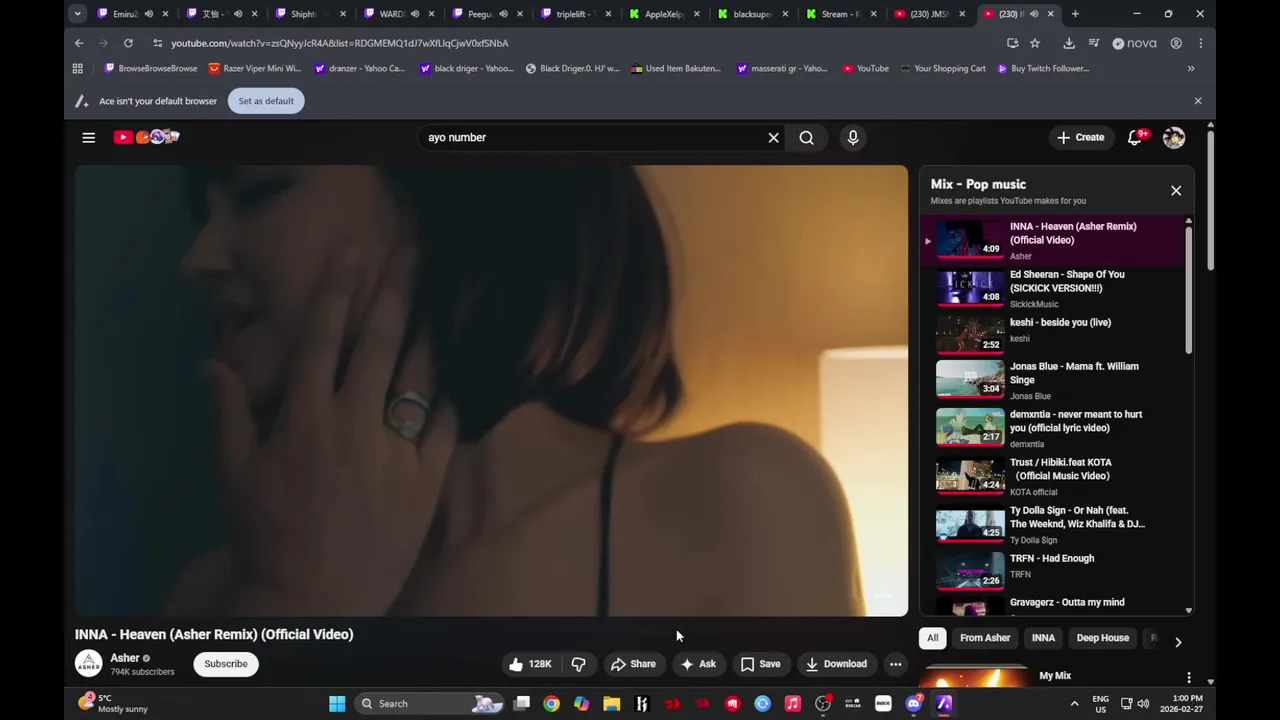This screenshot has width=1280, height=720.
Task: Open the volume tray icon
Action: (1143, 703)
